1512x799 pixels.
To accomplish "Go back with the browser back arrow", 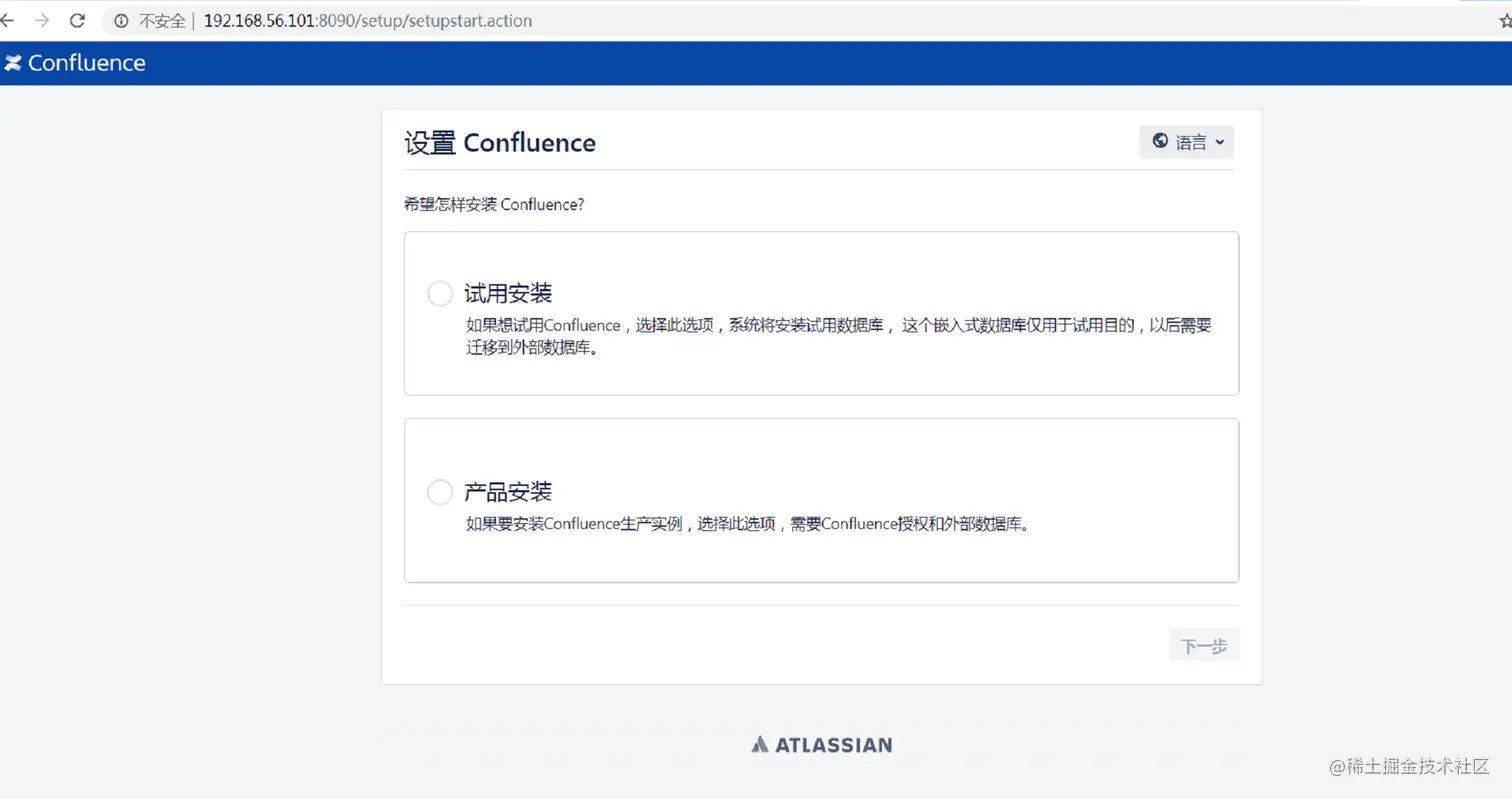I will [6, 20].
